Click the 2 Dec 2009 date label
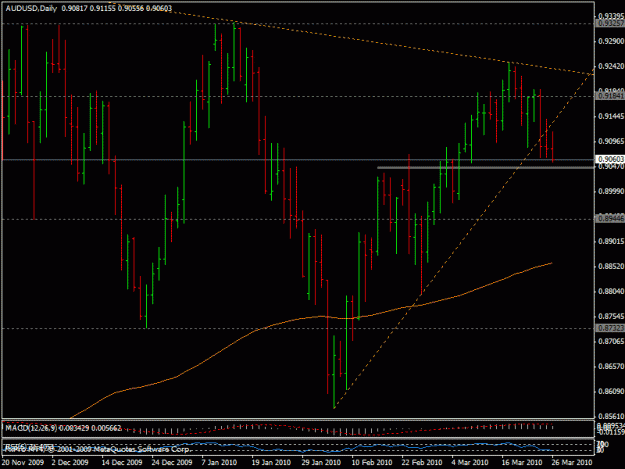 [x=70, y=462]
